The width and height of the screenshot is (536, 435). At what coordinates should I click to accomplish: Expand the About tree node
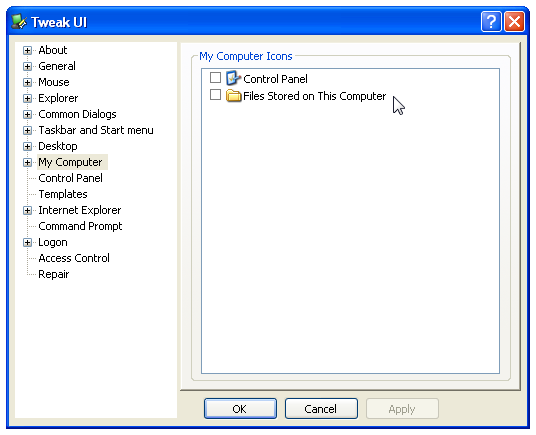(27, 51)
